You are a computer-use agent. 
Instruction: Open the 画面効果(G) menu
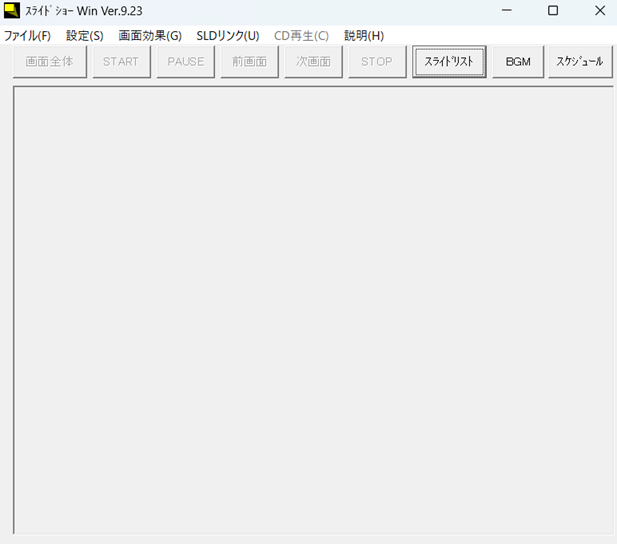point(150,36)
